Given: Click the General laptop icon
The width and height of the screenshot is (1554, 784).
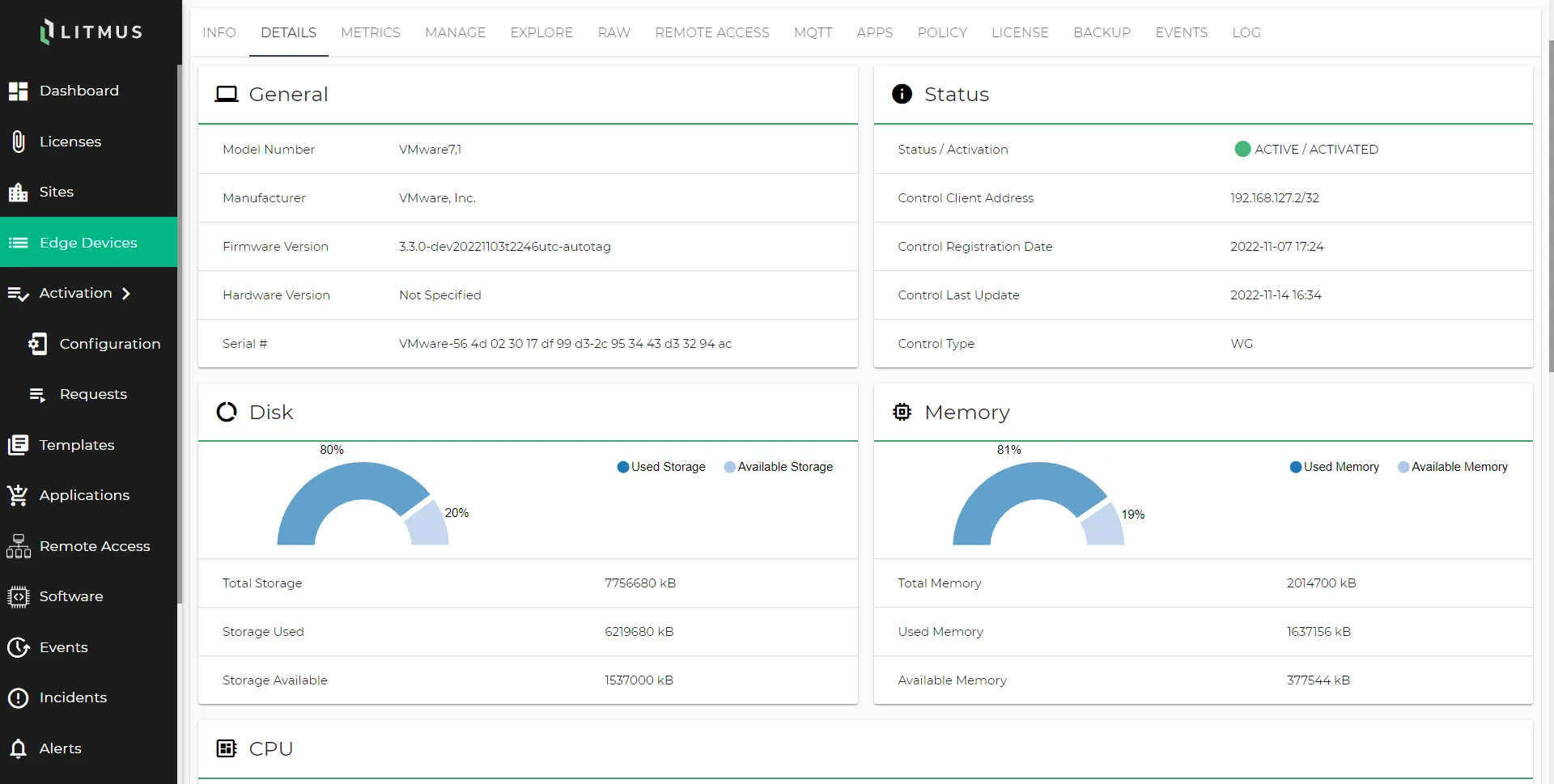Looking at the screenshot, I should [x=227, y=95].
